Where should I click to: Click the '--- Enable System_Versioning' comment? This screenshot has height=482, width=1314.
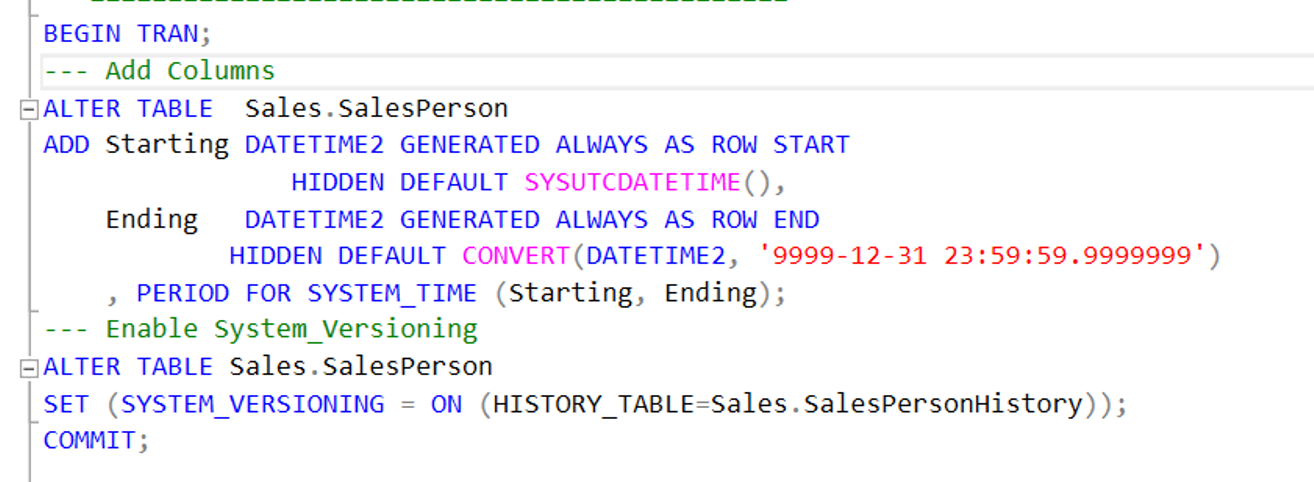click(260, 329)
